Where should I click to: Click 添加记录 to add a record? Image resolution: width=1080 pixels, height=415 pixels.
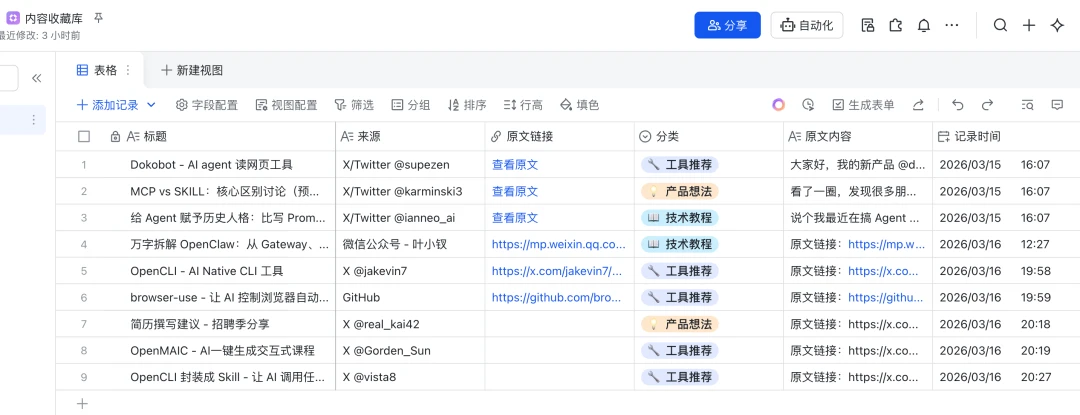(x=107, y=105)
